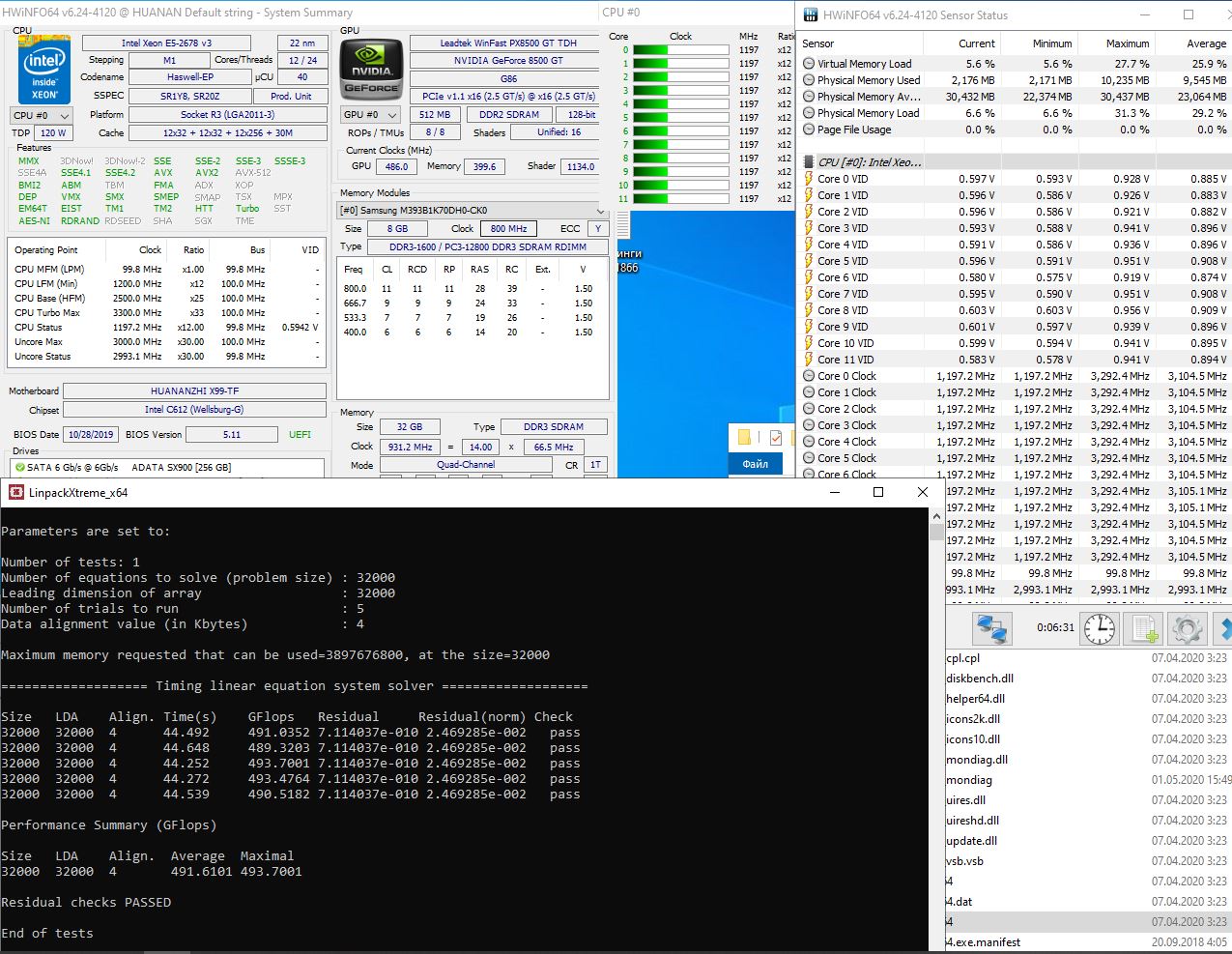Click the Core 11 VID lightning icon

(x=809, y=360)
